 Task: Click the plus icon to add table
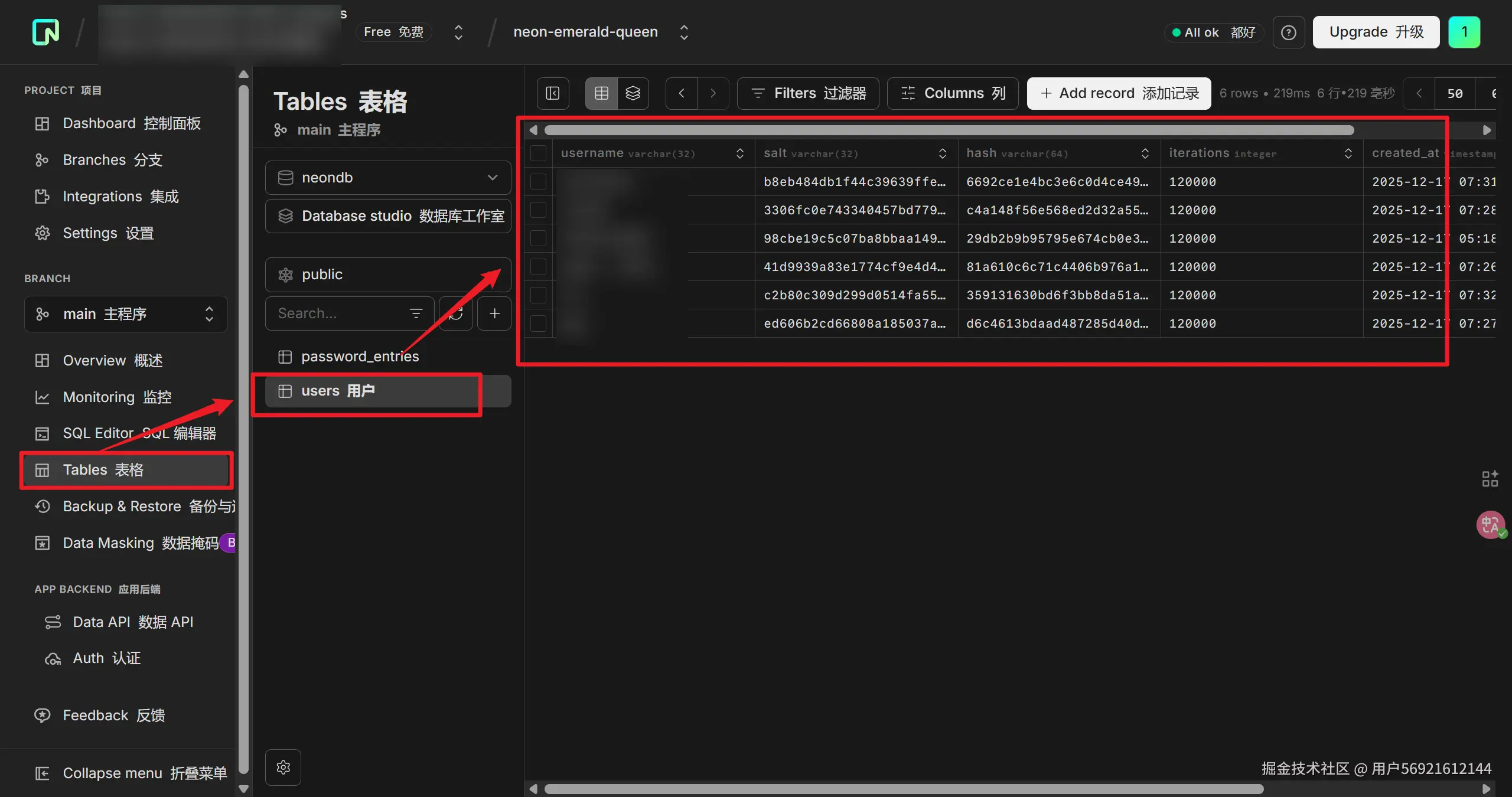[495, 313]
